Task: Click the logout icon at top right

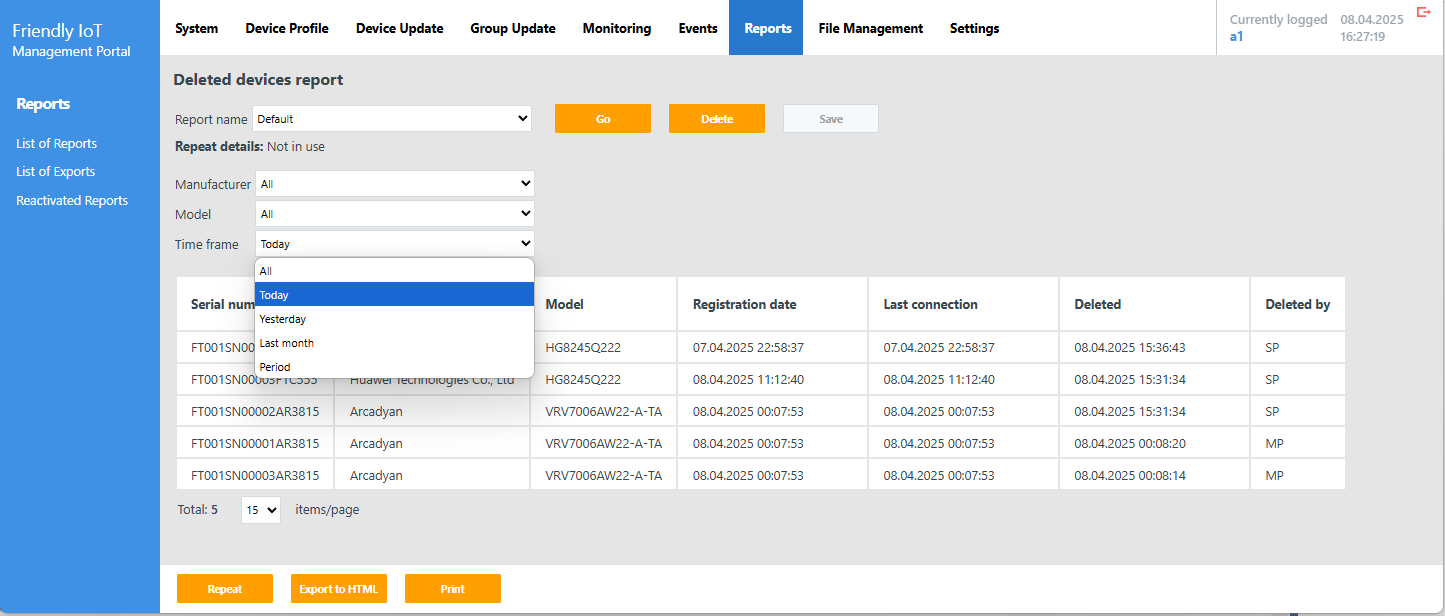Action: coord(1424,12)
